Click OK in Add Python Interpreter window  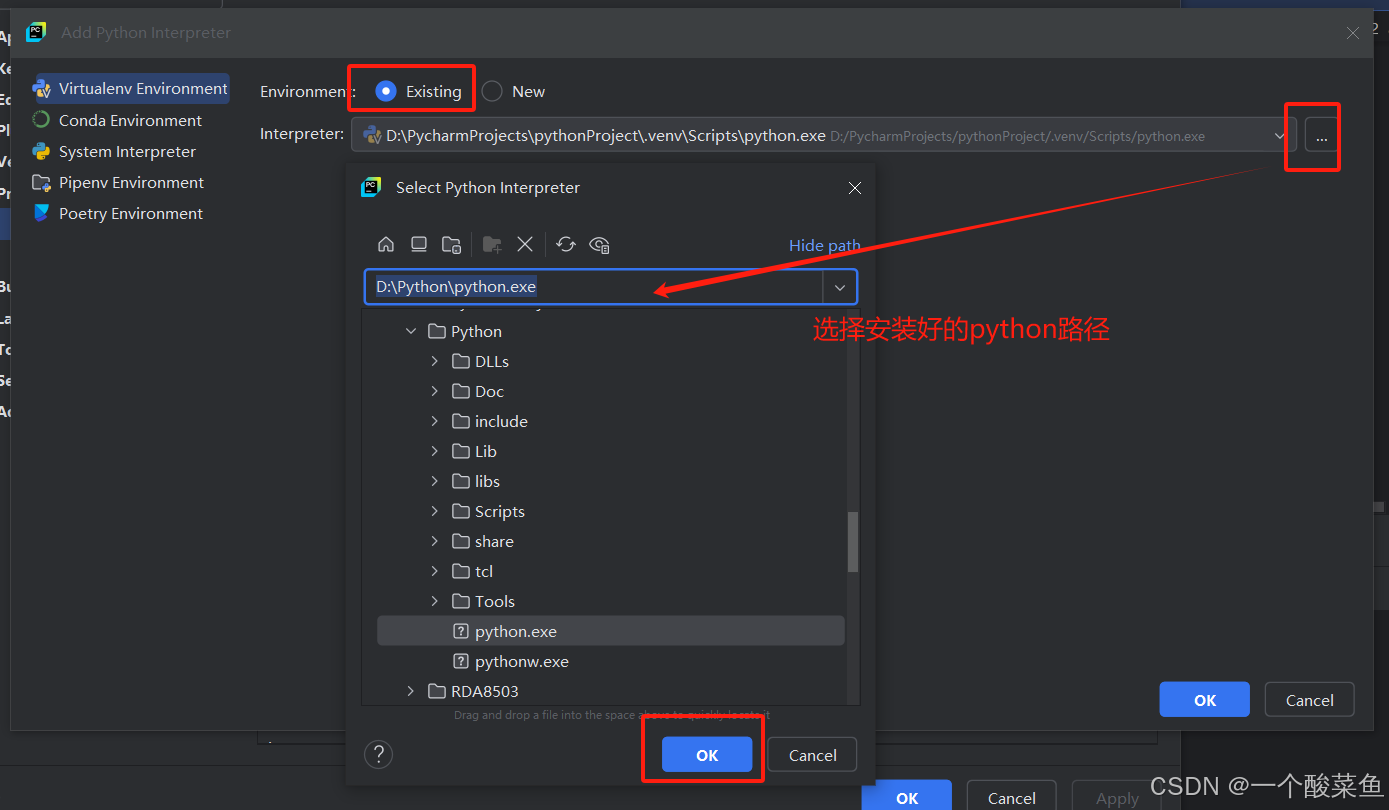coord(1205,700)
